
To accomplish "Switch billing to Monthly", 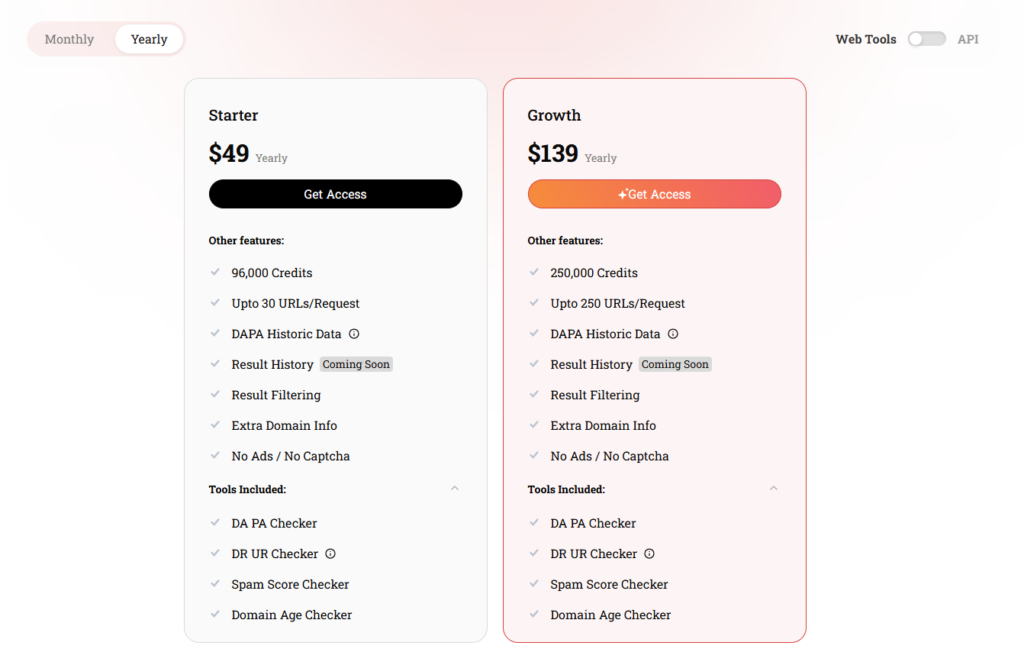I will [69, 39].
